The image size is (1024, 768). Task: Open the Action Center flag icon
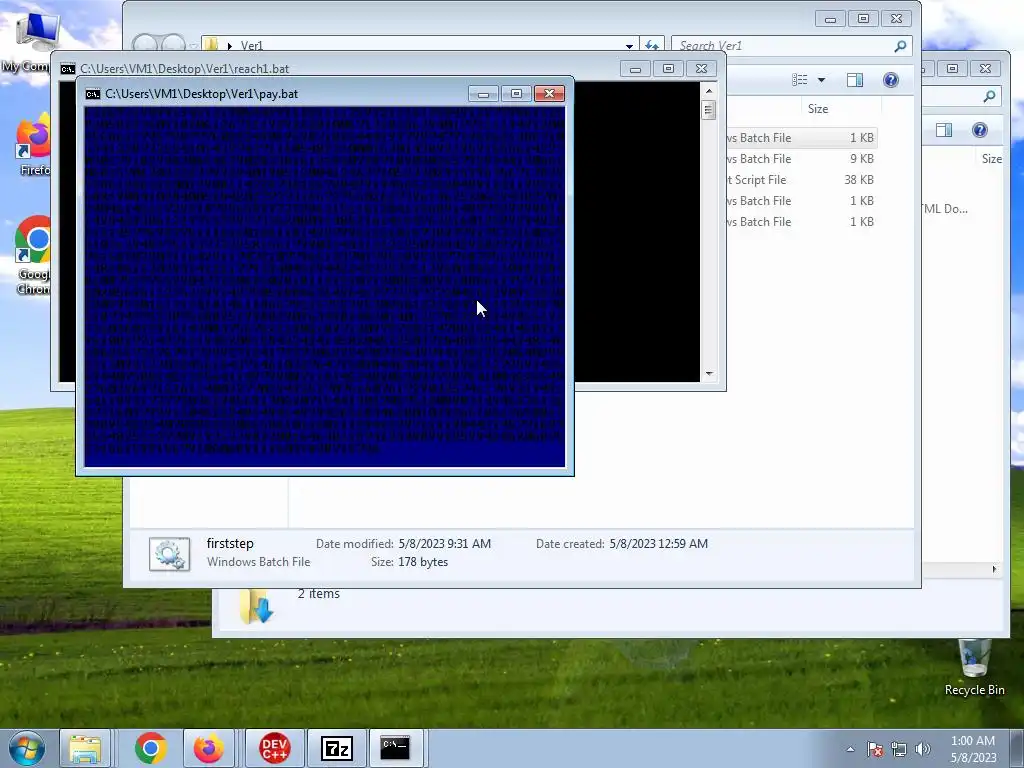point(874,749)
